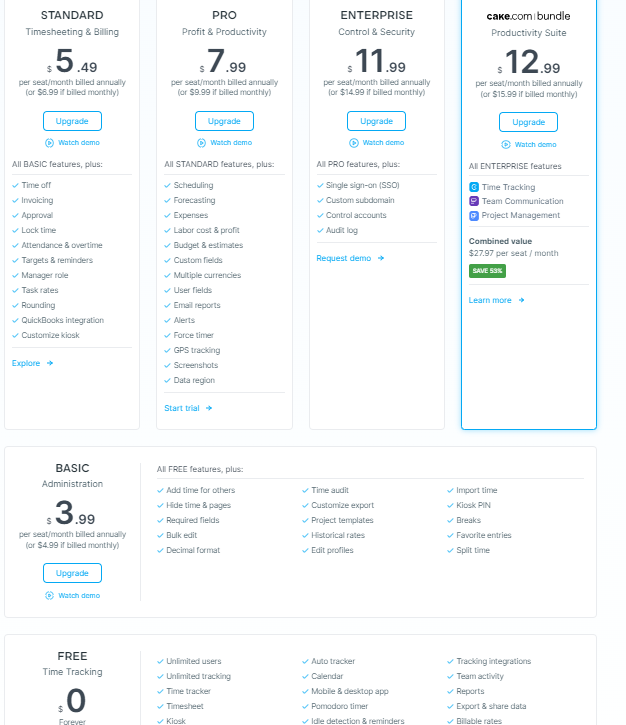Screen dimensions: 626x725
Task: Click the Team Communication app icon
Action: pos(474,201)
